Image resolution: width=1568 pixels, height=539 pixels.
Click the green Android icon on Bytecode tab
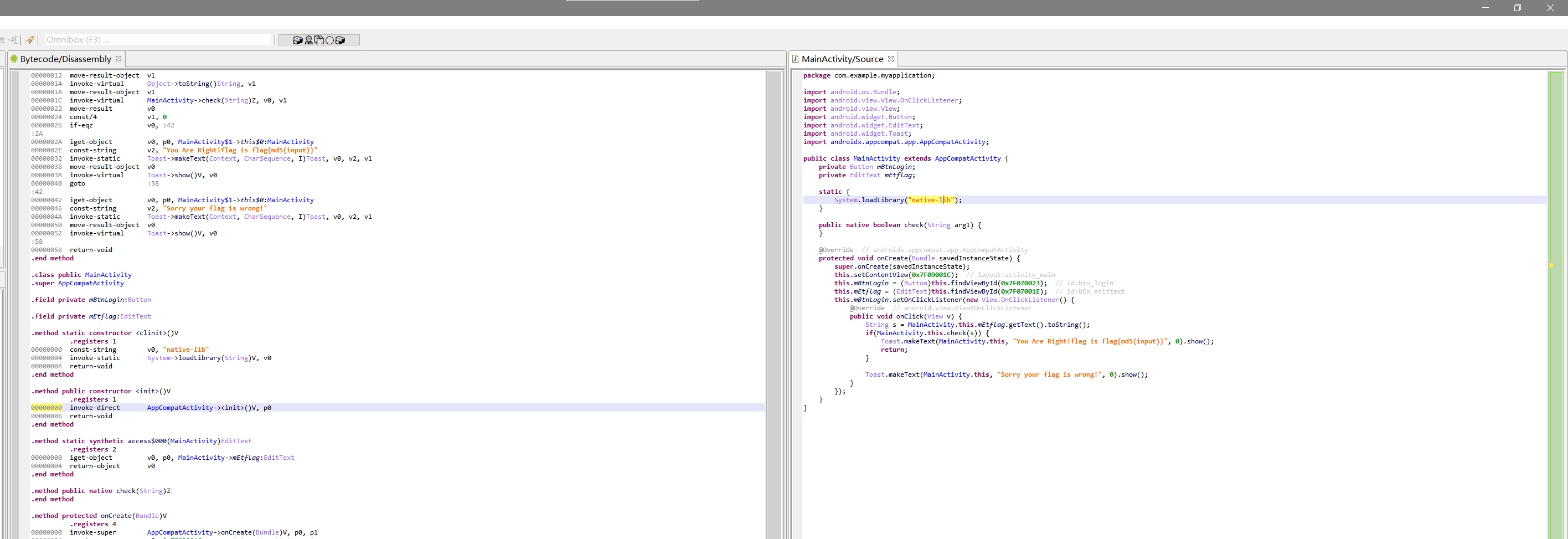coord(14,59)
